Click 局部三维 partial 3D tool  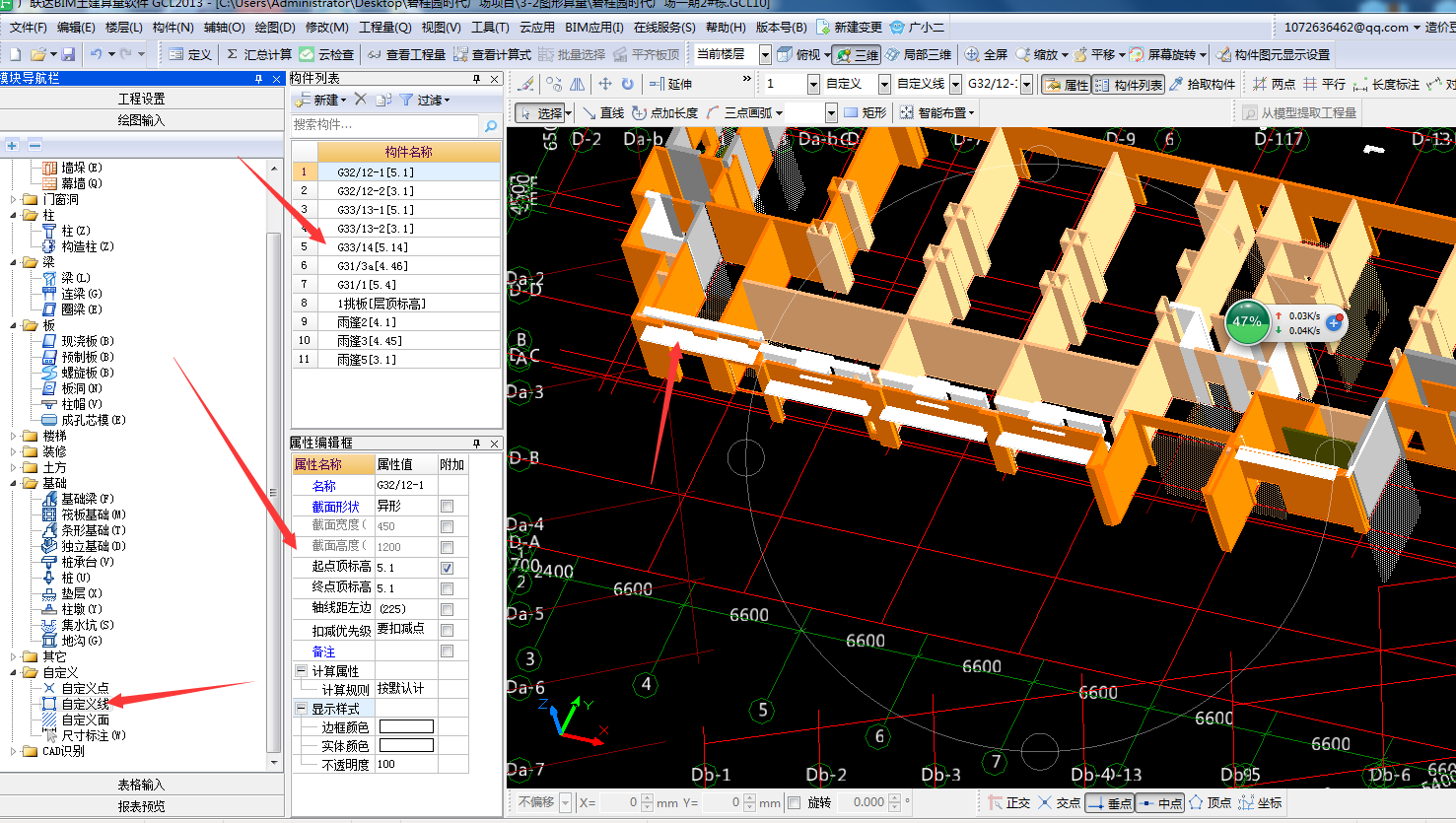pyautogui.click(x=919, y=54)
